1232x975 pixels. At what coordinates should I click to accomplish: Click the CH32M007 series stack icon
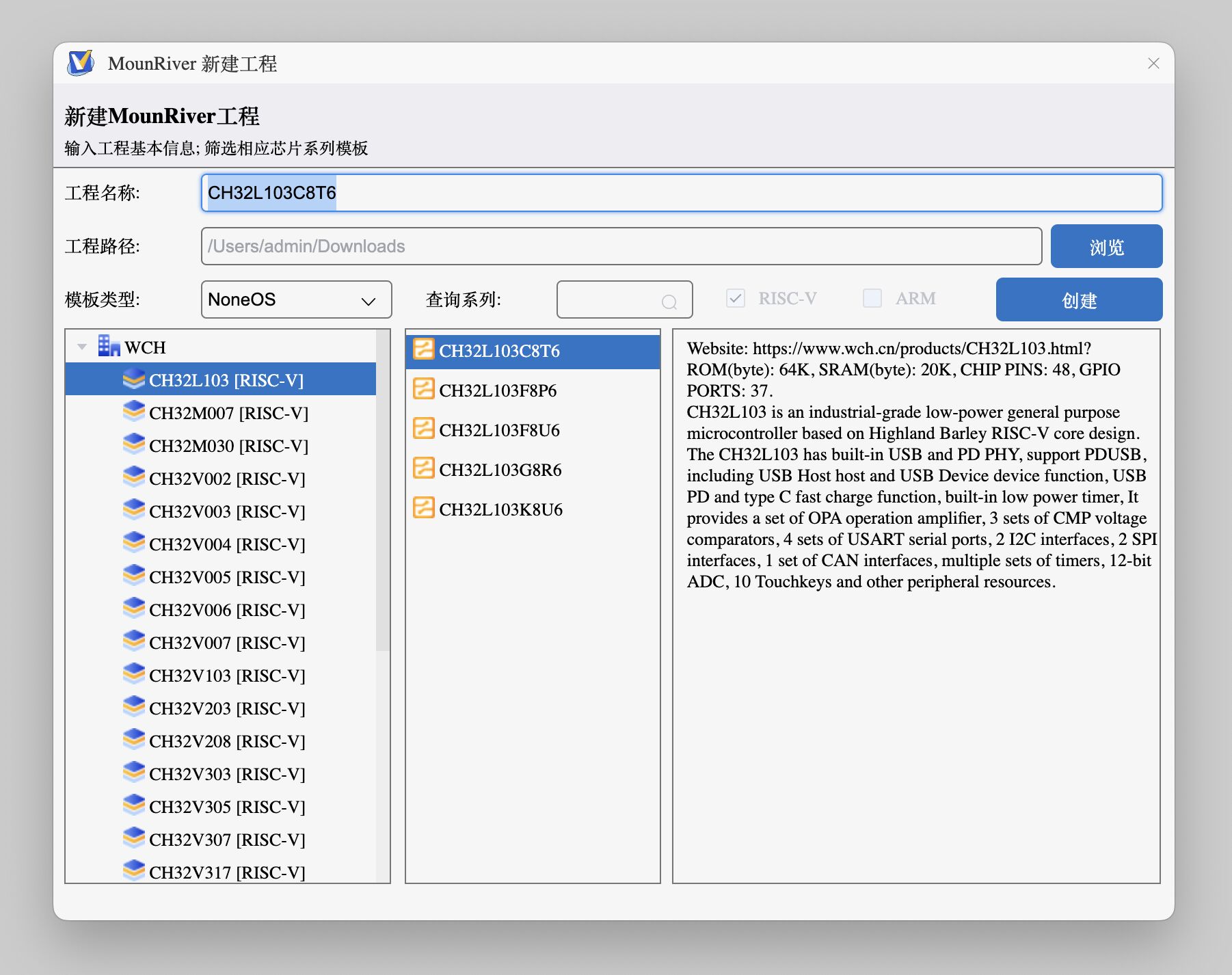click(133, 412)
